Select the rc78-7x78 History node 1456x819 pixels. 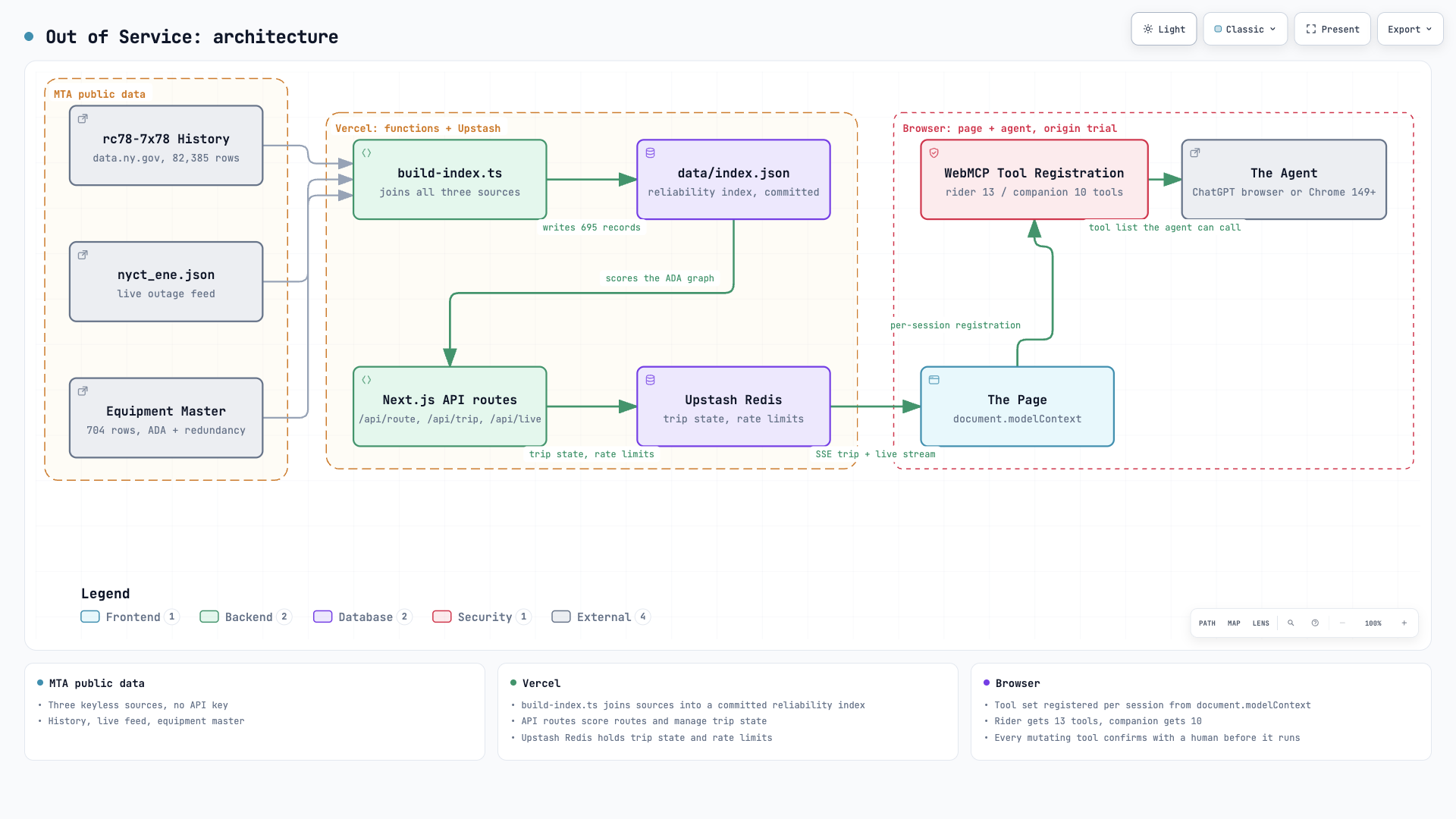pyautogui.click(x=166, y=146)
